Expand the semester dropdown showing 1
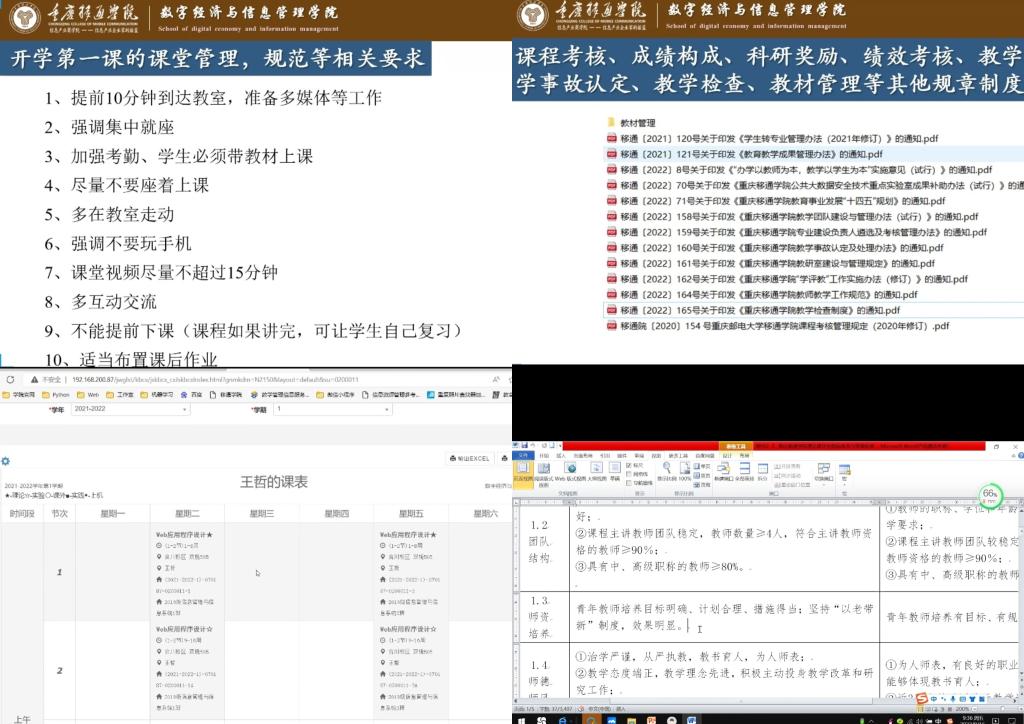Screen dimensions: 1024x724 click(x=330, y=410)
